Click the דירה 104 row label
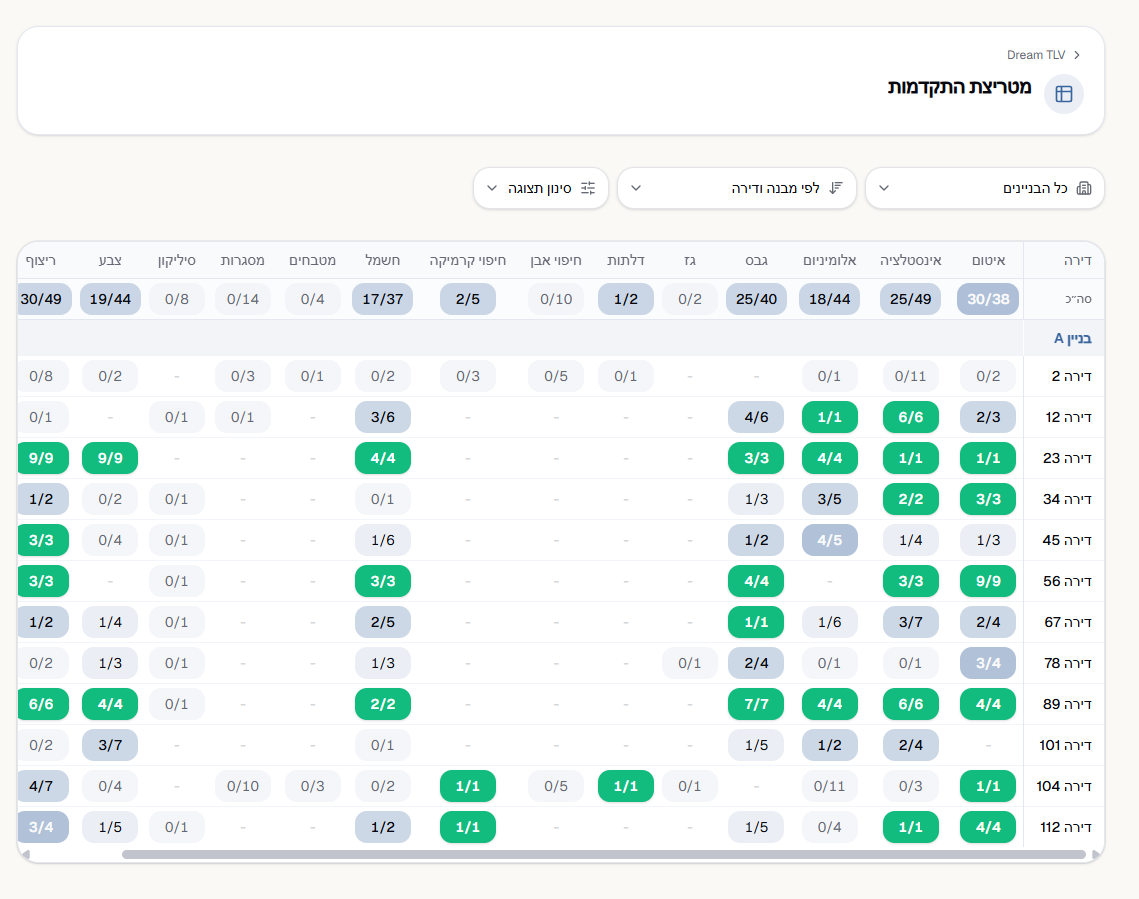Screen dimensions: 1139x899 pyautogui.click(x=1063, y=786)
